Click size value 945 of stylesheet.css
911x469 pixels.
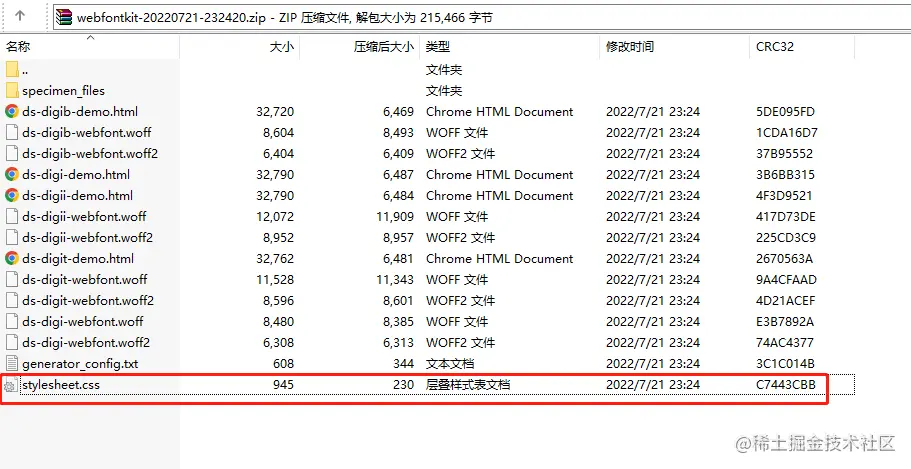coord(283,385)
